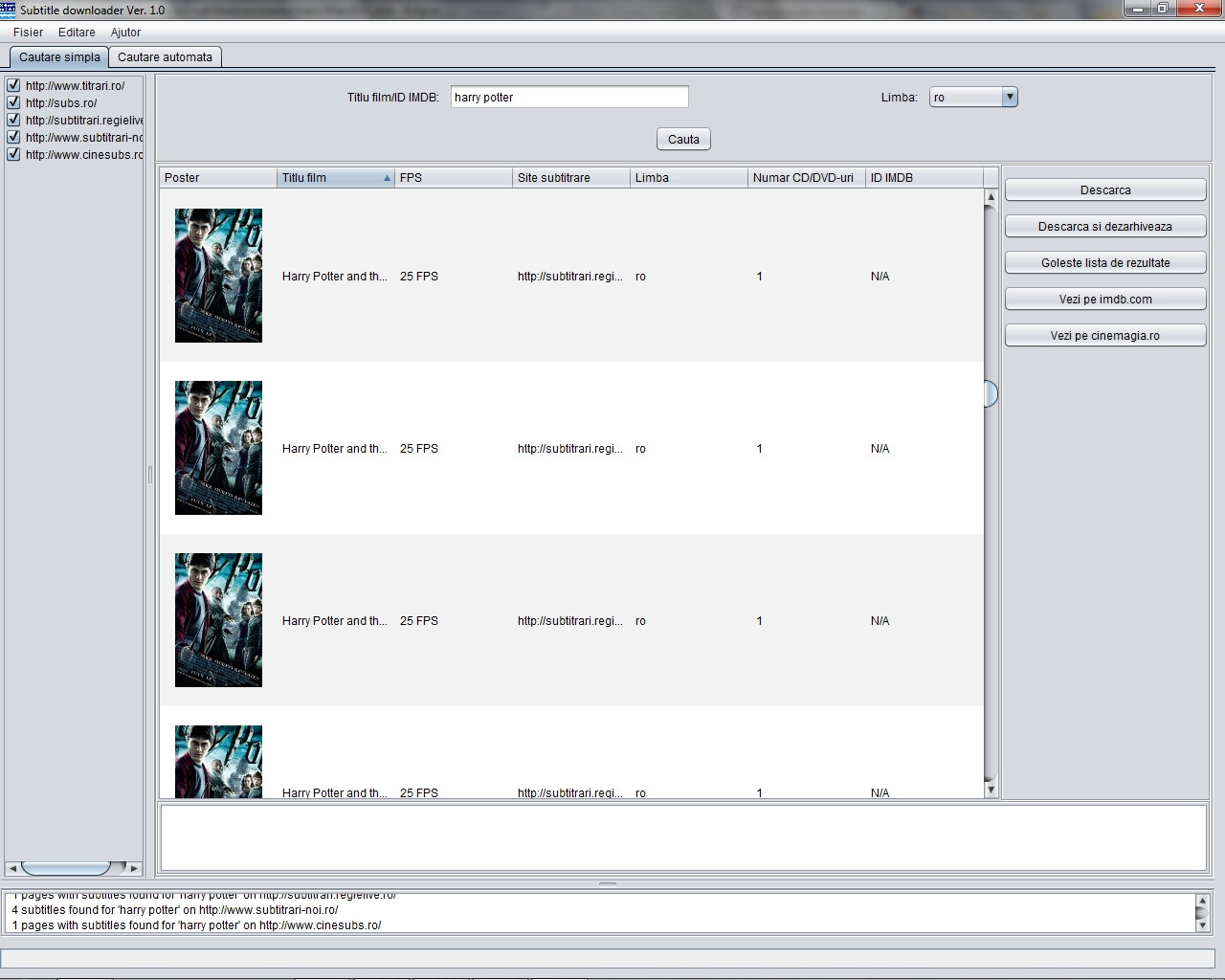Switch to the Cautare automata tab
This screenshot has width=1225, height=980.
pos(165,57)
